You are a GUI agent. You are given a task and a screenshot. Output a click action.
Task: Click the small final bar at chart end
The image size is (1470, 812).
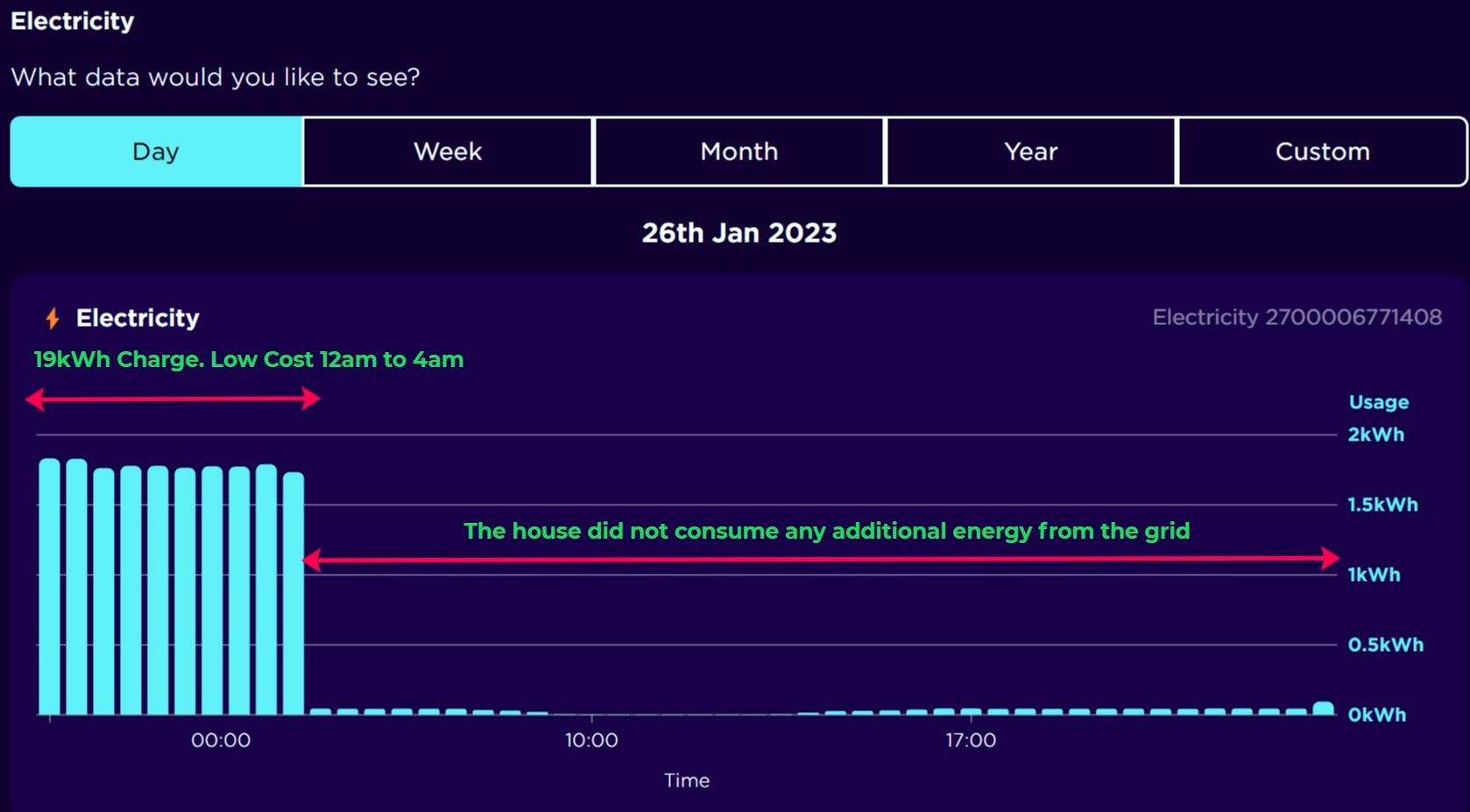tap(1324, 709)
